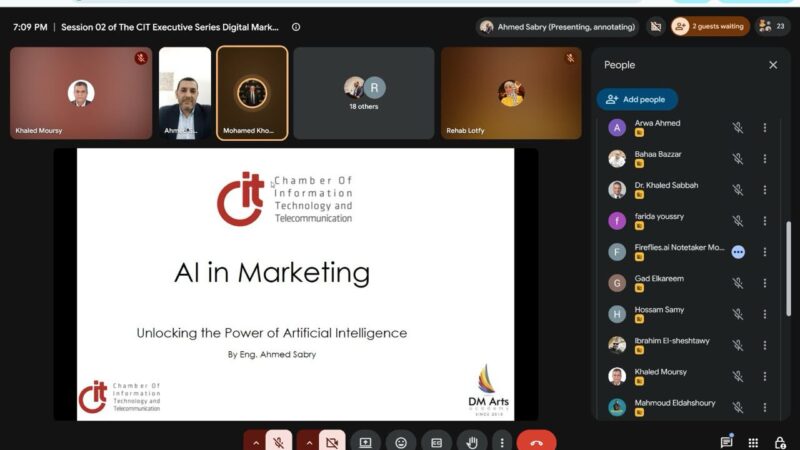Select Ibrahim El-sheshtawy avatar
The height and width of the screenshot is (450, 800).
pos(617,345)
